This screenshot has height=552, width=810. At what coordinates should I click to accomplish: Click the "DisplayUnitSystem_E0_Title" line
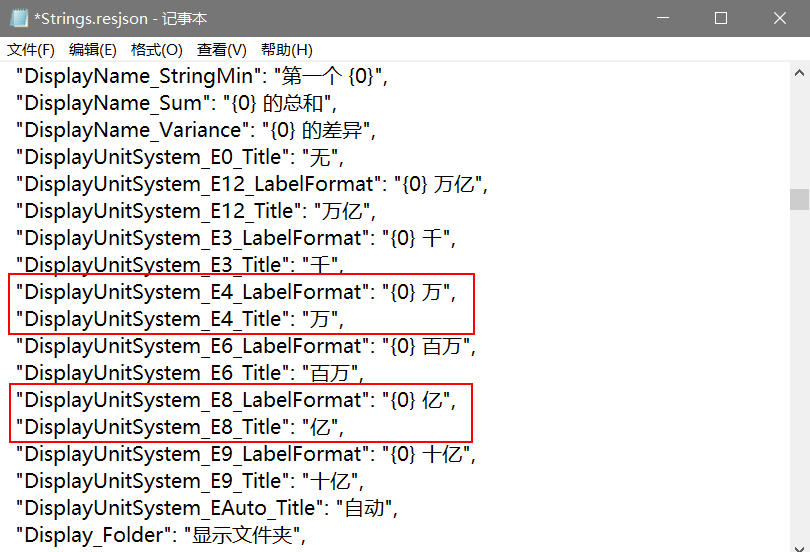tap(180, 157)
